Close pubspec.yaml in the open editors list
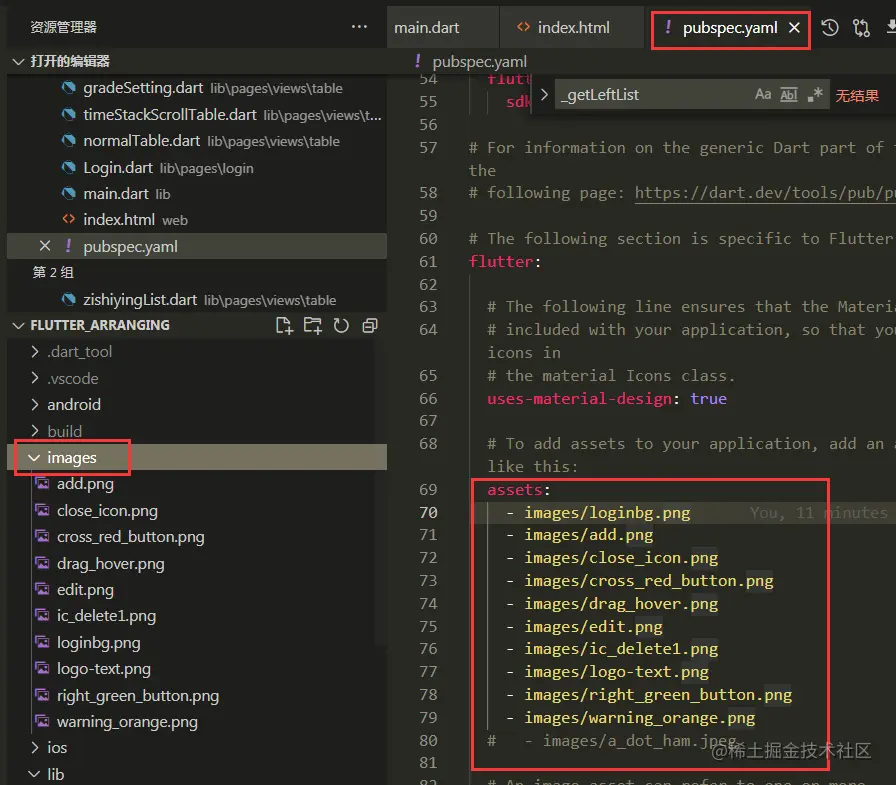 [x=45, y=246]
